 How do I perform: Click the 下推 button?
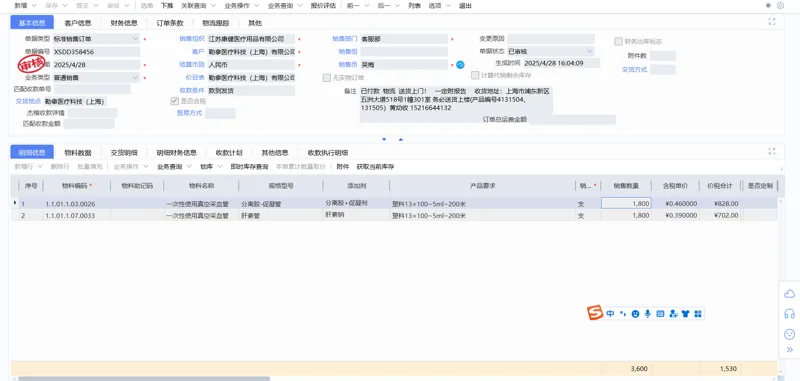[167, 6]
